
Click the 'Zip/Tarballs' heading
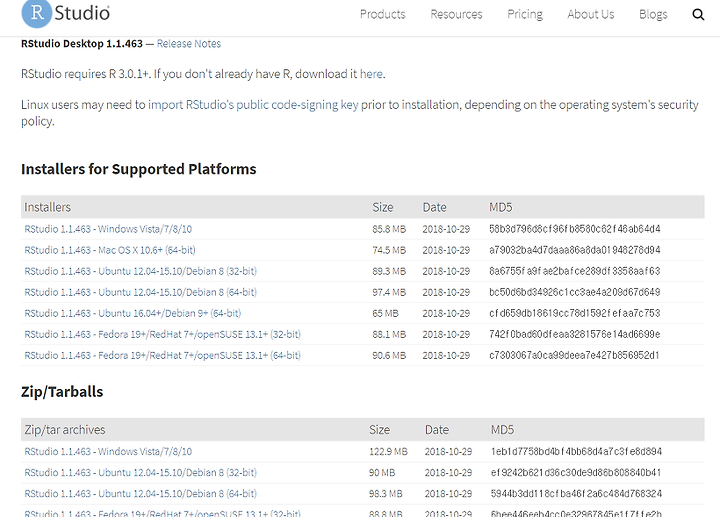pos(62,392)
